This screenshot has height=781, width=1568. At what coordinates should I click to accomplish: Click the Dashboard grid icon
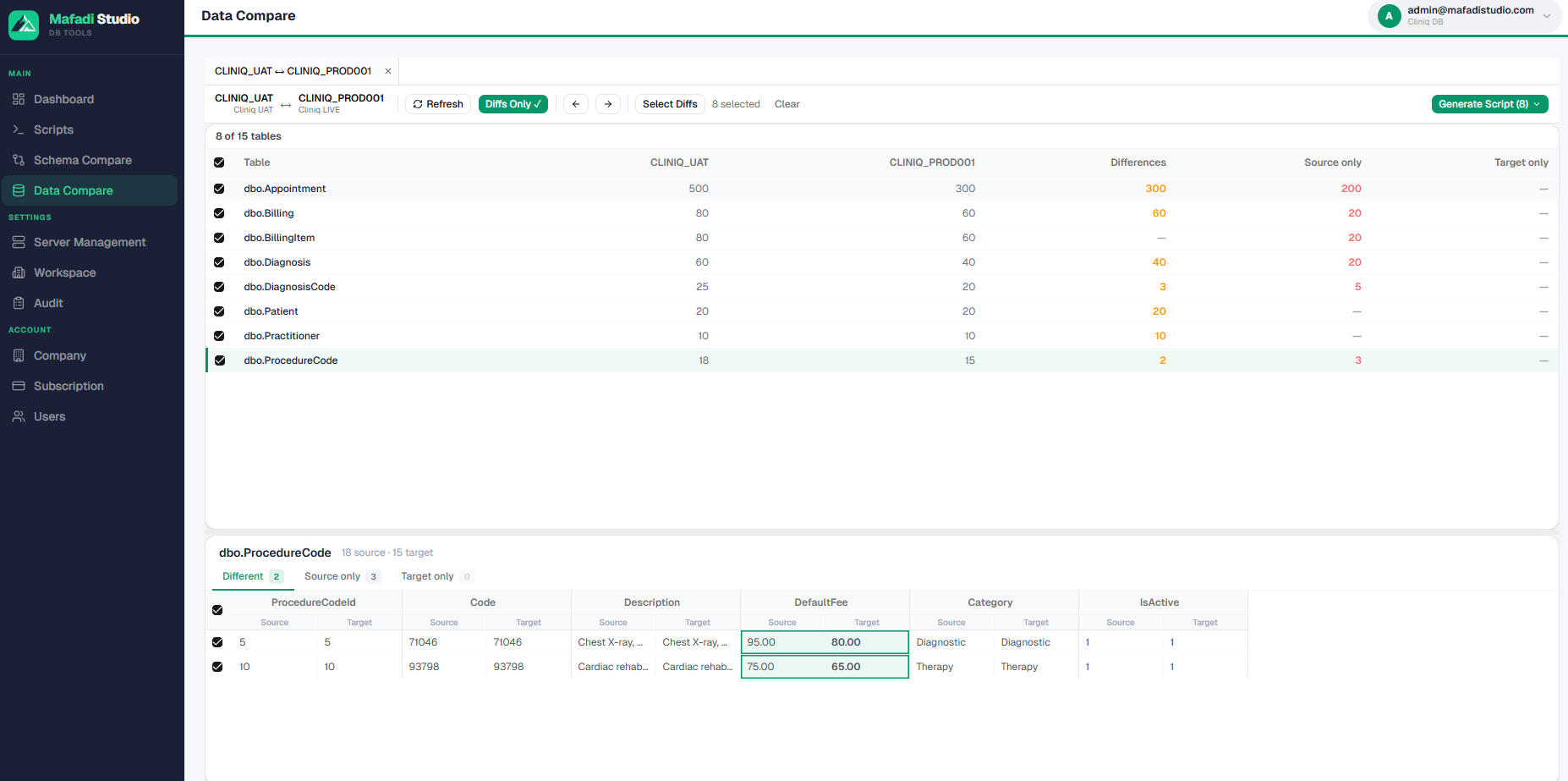(x=19, y=99)
